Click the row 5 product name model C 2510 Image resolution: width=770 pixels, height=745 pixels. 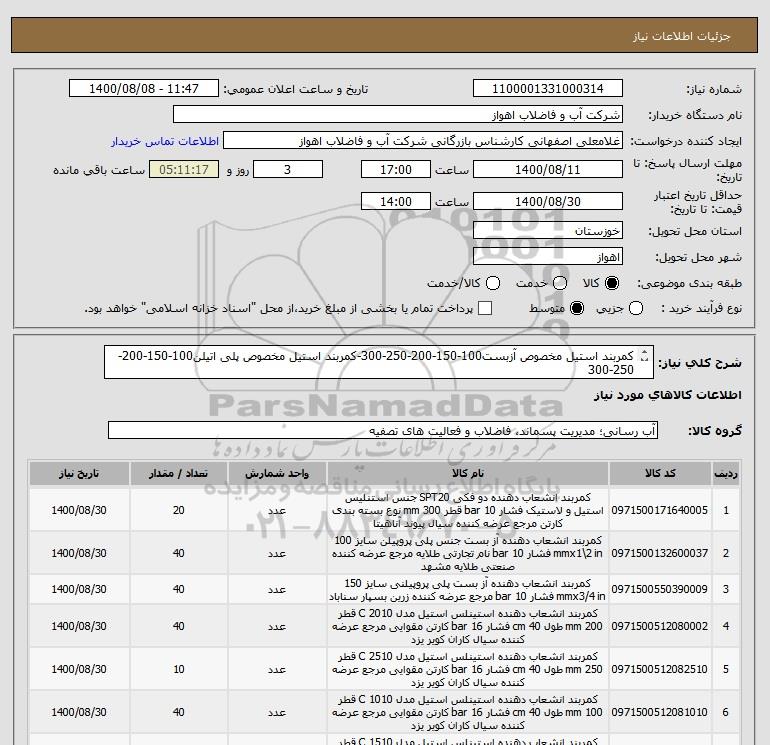pyautogui.click(x=468, y=669)
